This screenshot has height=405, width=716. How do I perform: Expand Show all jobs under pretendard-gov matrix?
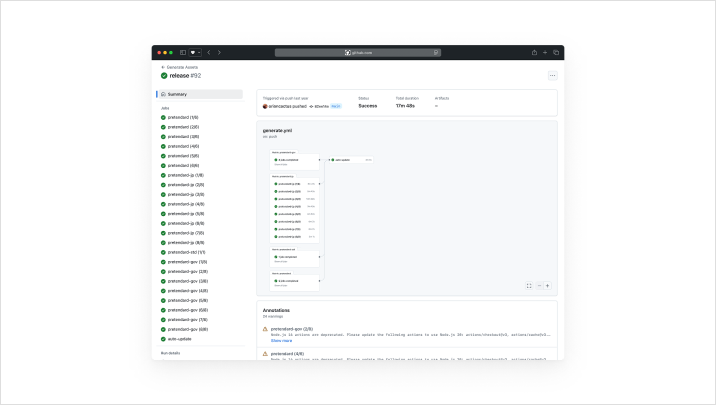click(281, 164)
